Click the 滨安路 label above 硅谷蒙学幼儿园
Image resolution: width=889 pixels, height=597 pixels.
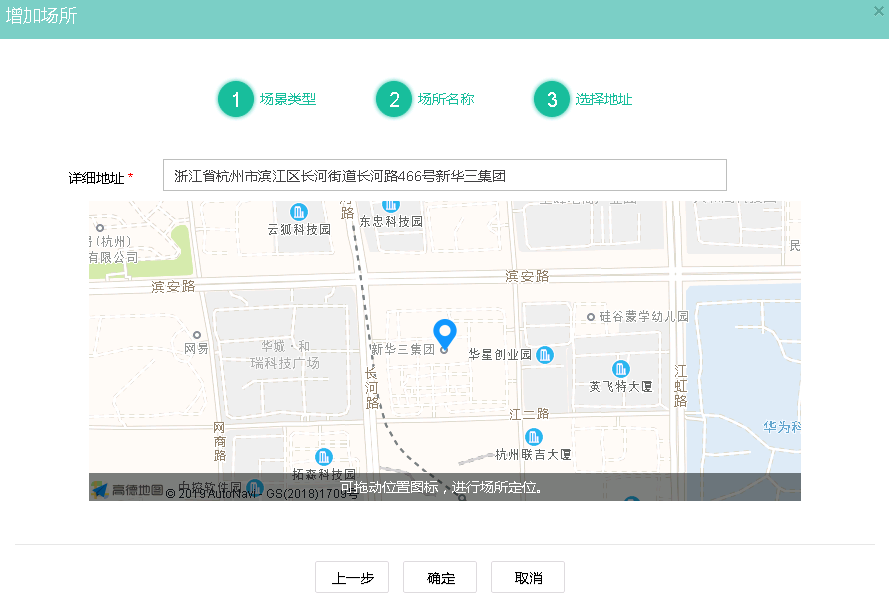pos(527,276)
